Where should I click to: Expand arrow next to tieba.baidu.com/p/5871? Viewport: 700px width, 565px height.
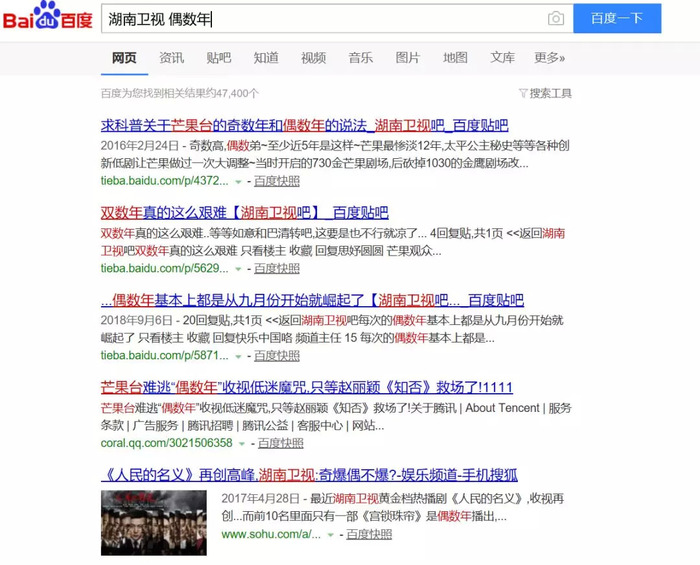click(238, 357)
